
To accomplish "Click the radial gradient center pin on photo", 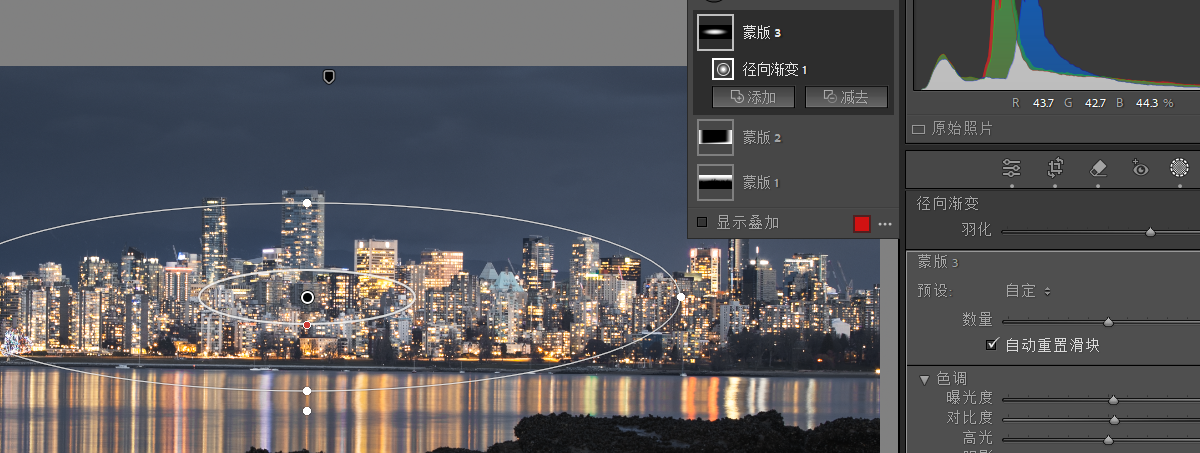I will pos(307,297).
